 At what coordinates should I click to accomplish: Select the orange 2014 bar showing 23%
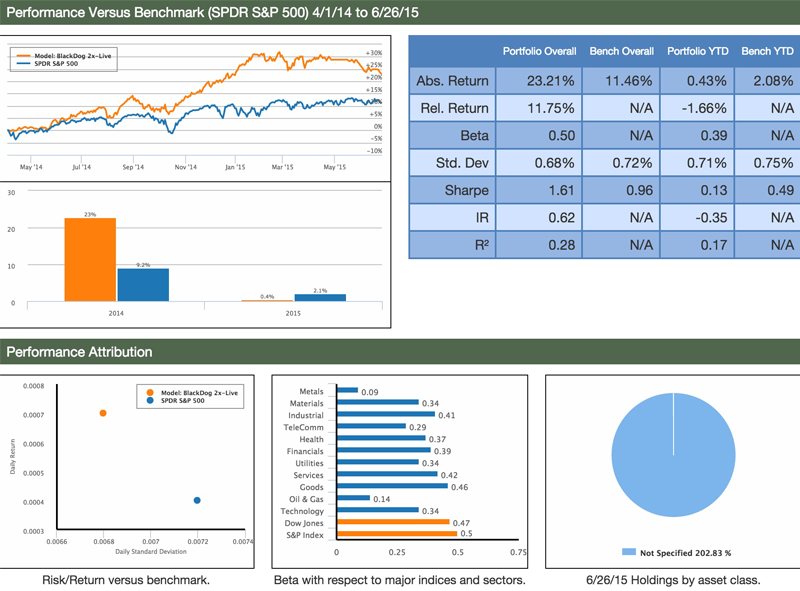90,259
